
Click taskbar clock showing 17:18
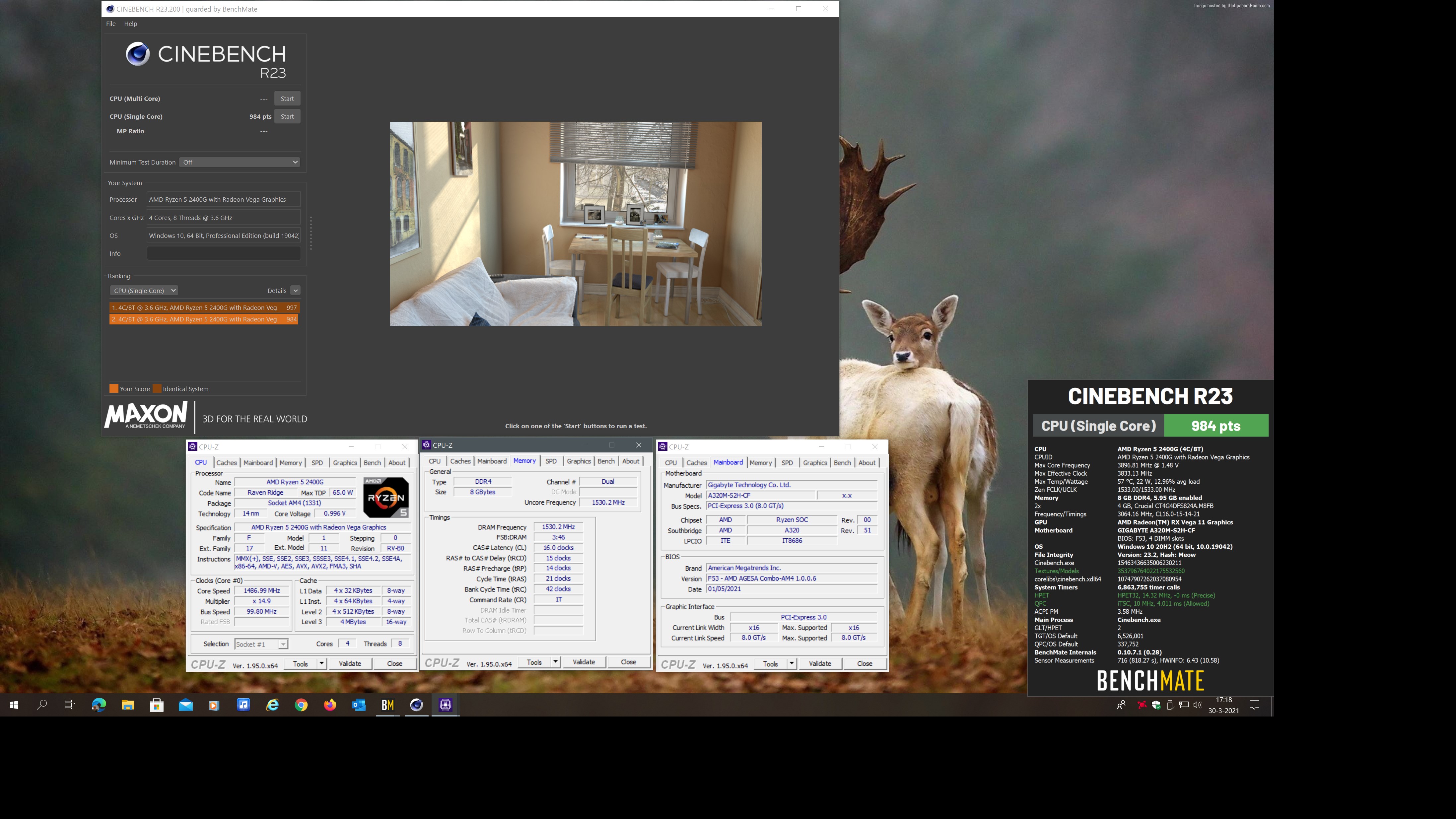pos(1224,705)
